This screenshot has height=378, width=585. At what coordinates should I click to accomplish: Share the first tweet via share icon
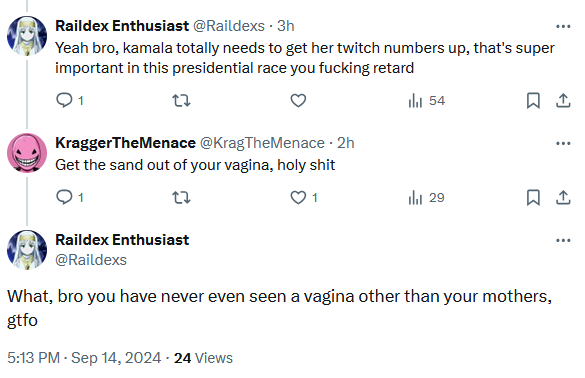pyautogui.click(x=563, y=100)
